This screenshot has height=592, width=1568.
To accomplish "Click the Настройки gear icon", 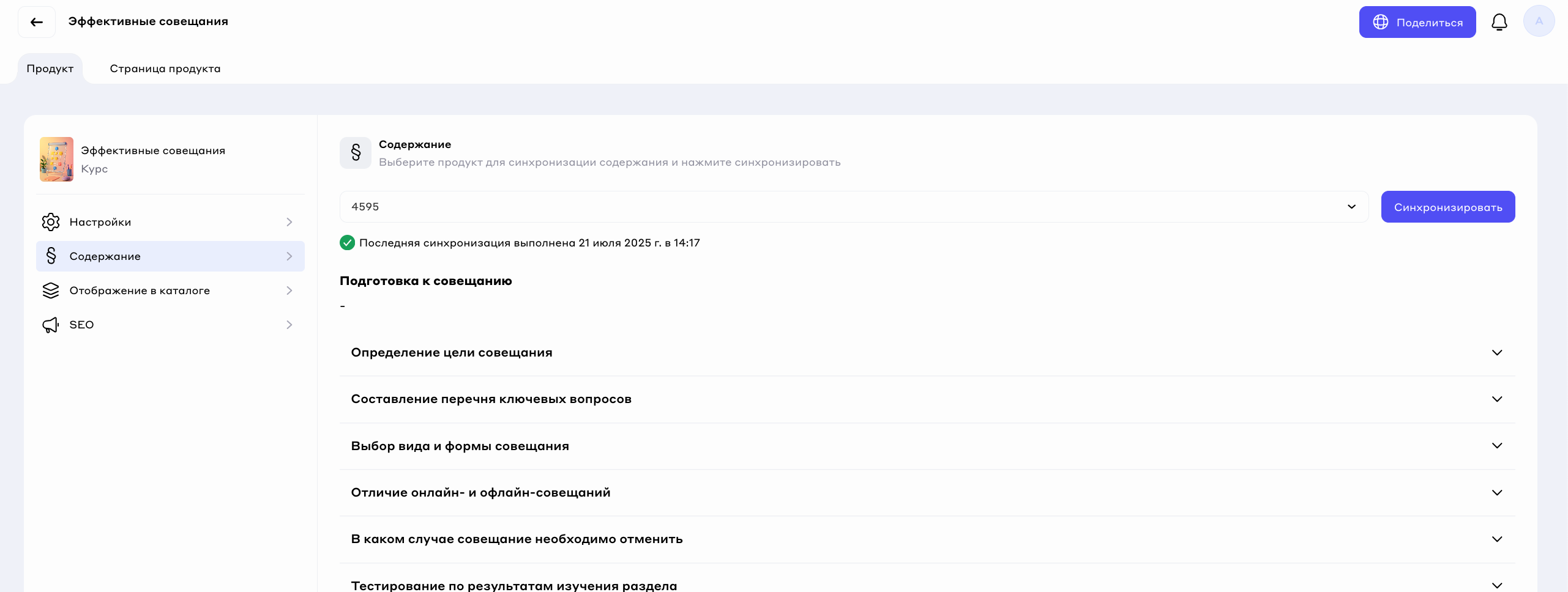I will [51, 222].
